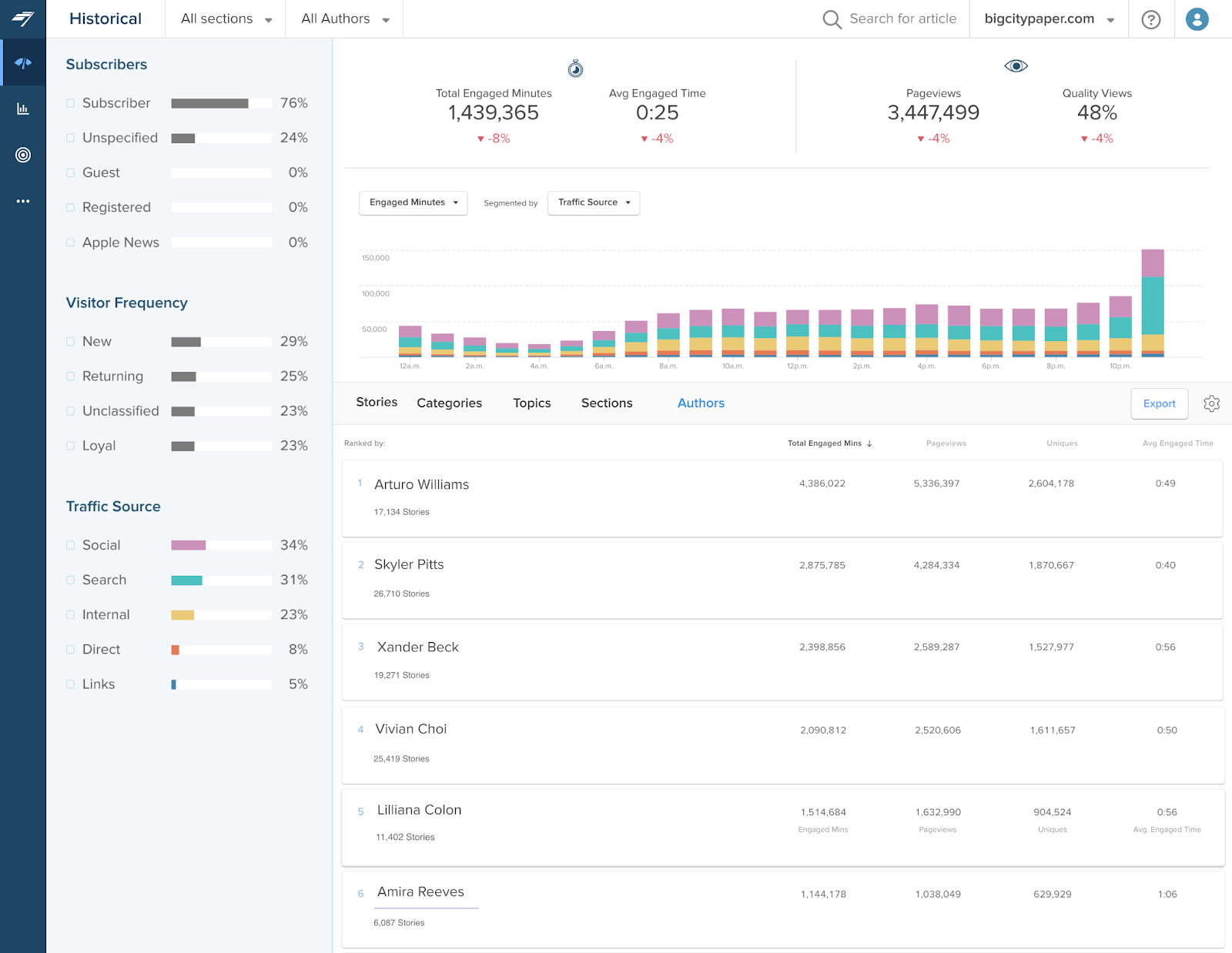1232x953 pixels.
Task: Open table settings gear icon
Action: (1211, 403)
